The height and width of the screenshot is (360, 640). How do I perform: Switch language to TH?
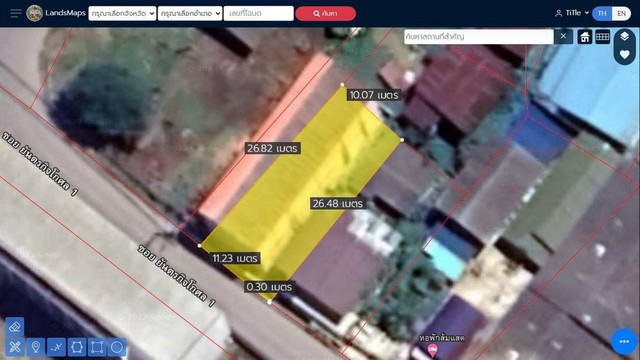coord(602,13)
